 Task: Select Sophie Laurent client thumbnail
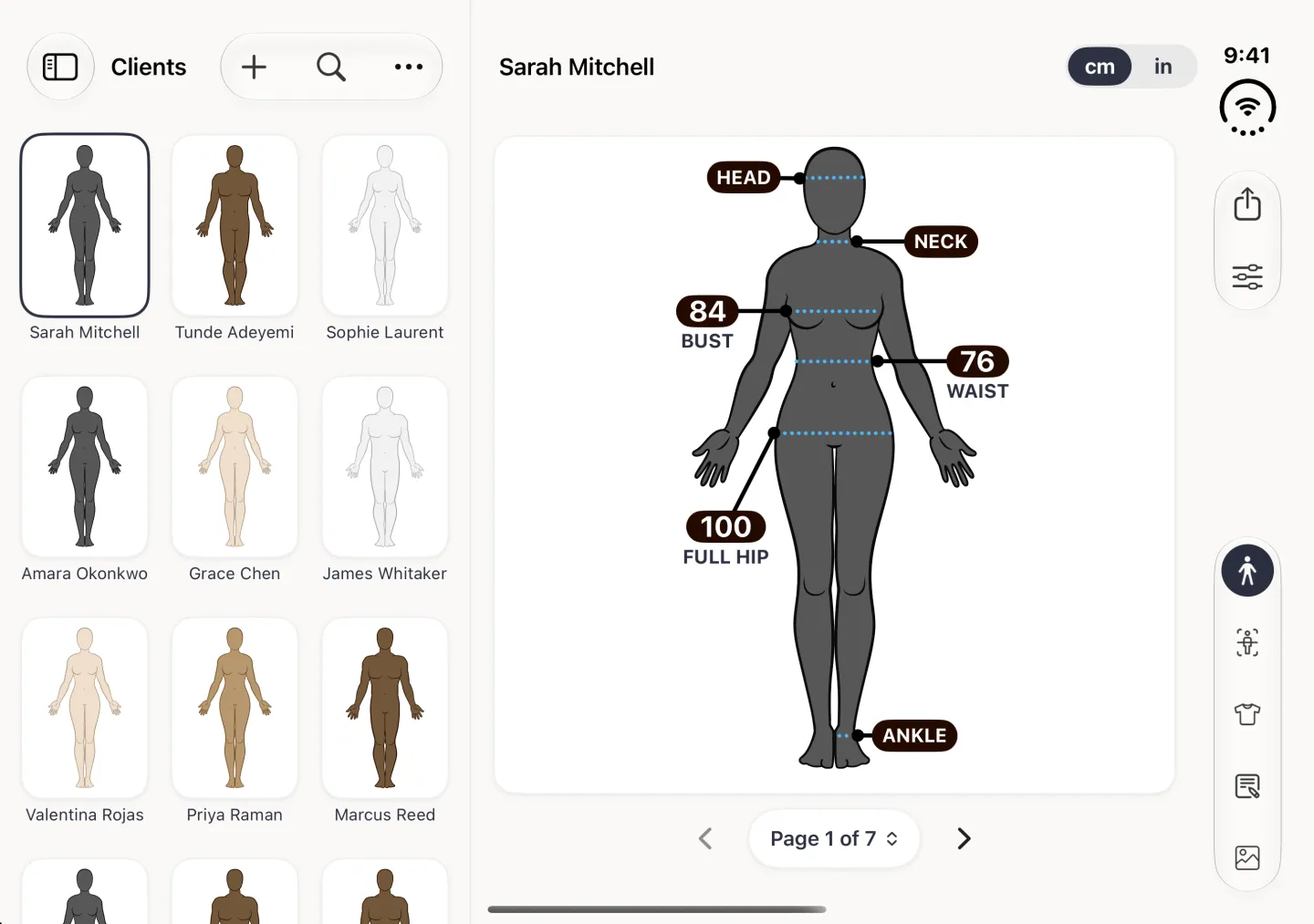[x=385, y=225]
